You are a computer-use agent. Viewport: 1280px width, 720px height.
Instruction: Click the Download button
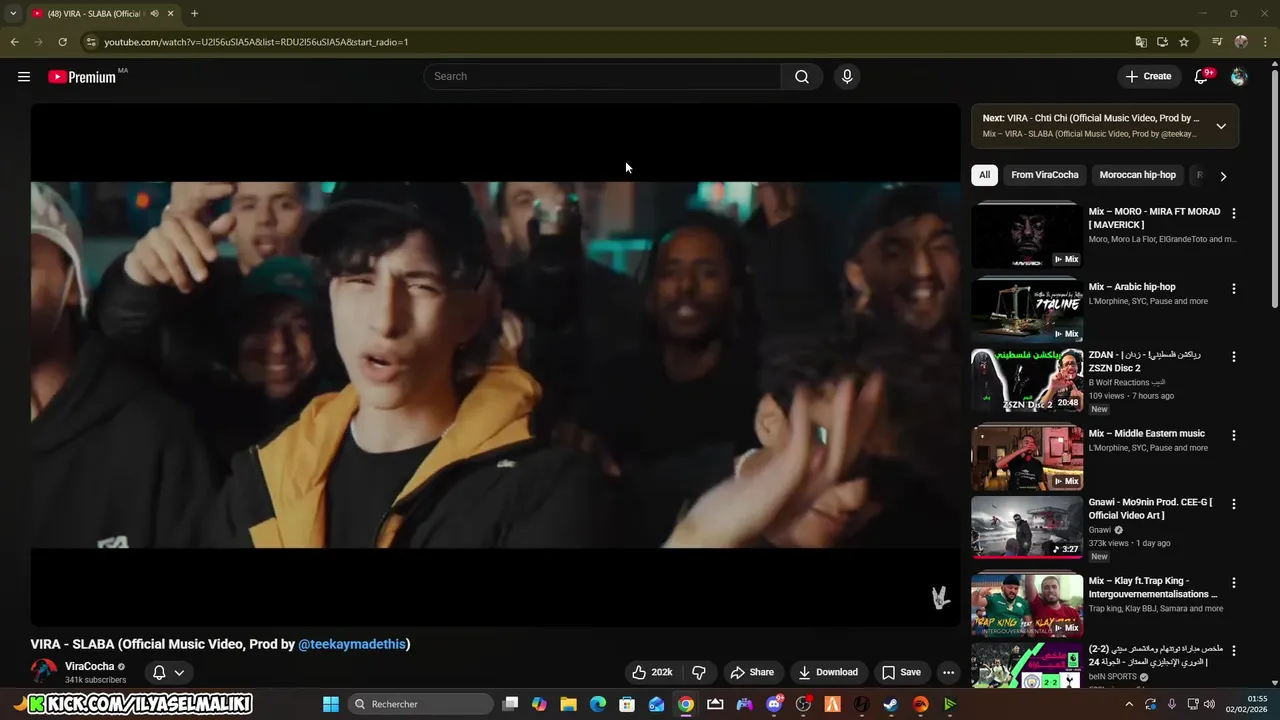(828, 672)
